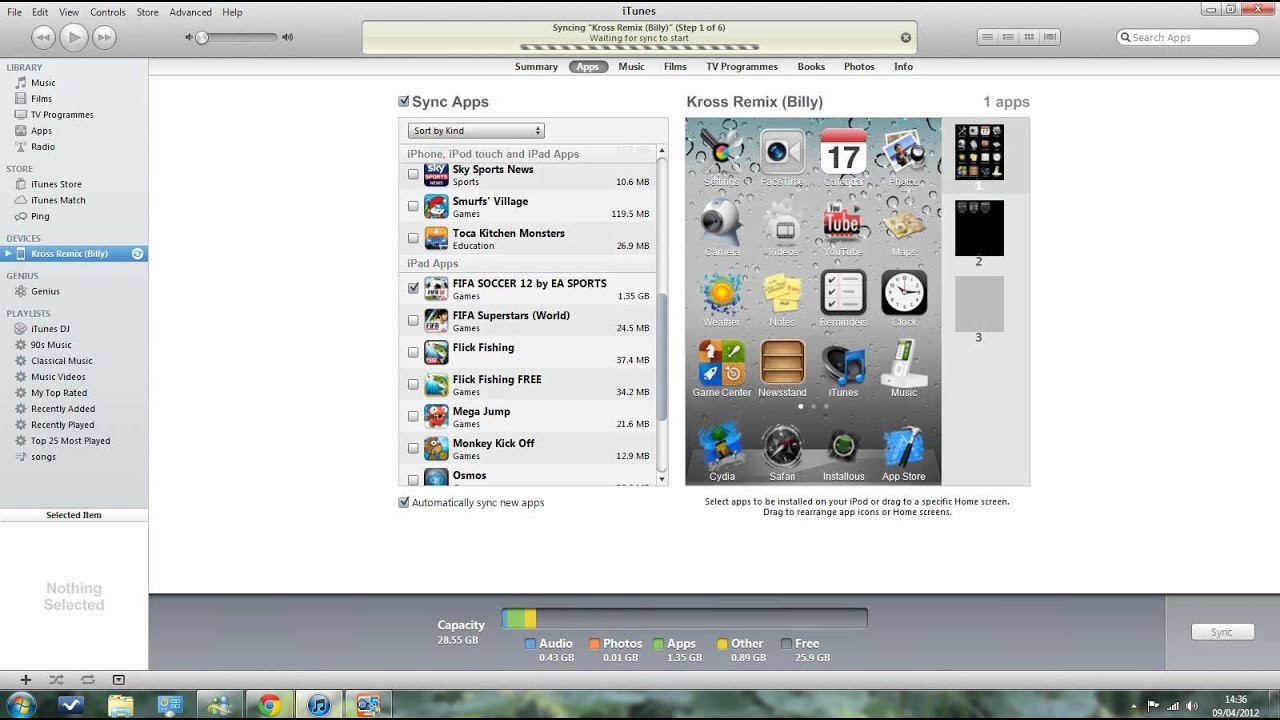Open the iTunes DJ playlist
The height and width of the screenshot is (720, 1280).
tap(50, 329)
